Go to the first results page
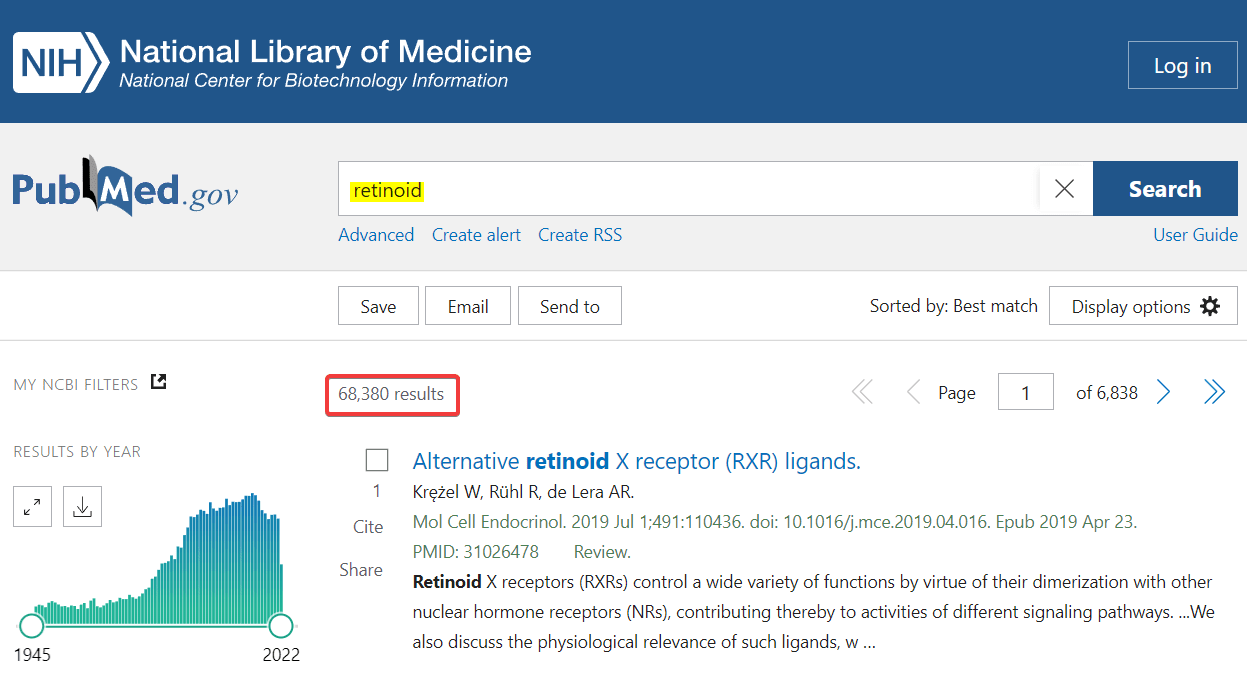The width and height of the screenshot is (1247, 681). click(861, 393)
